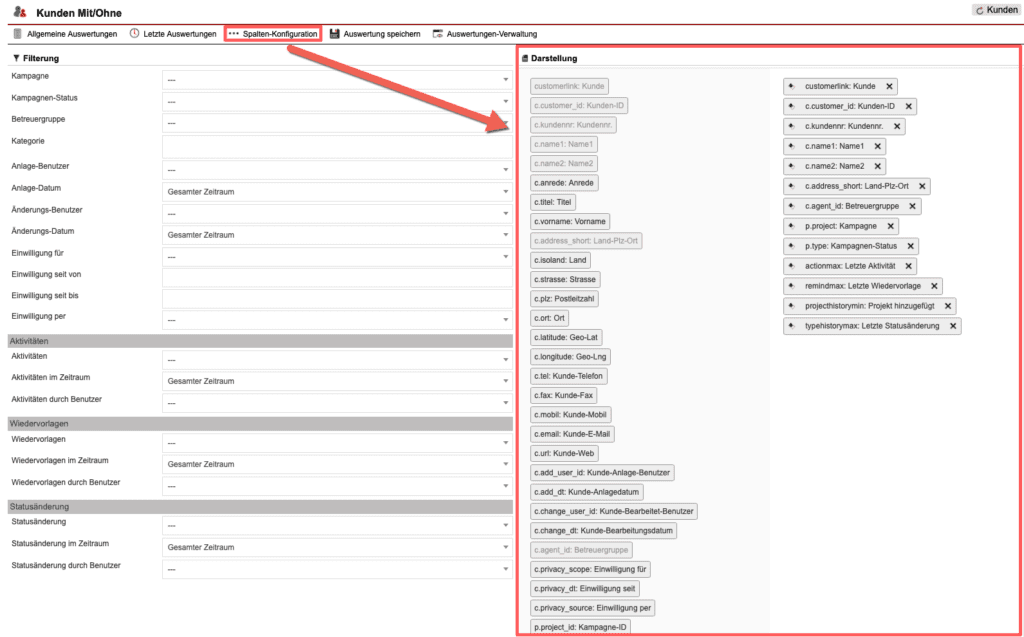Open the Kampagne dropdown

coord(335,80)
